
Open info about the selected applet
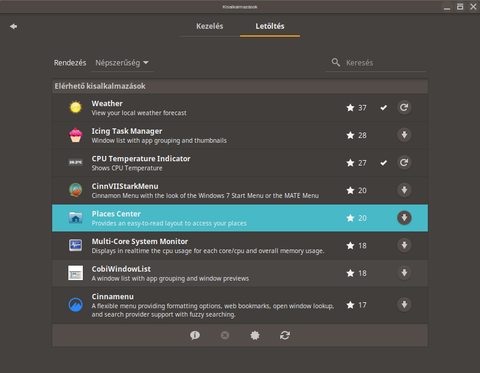195,335
